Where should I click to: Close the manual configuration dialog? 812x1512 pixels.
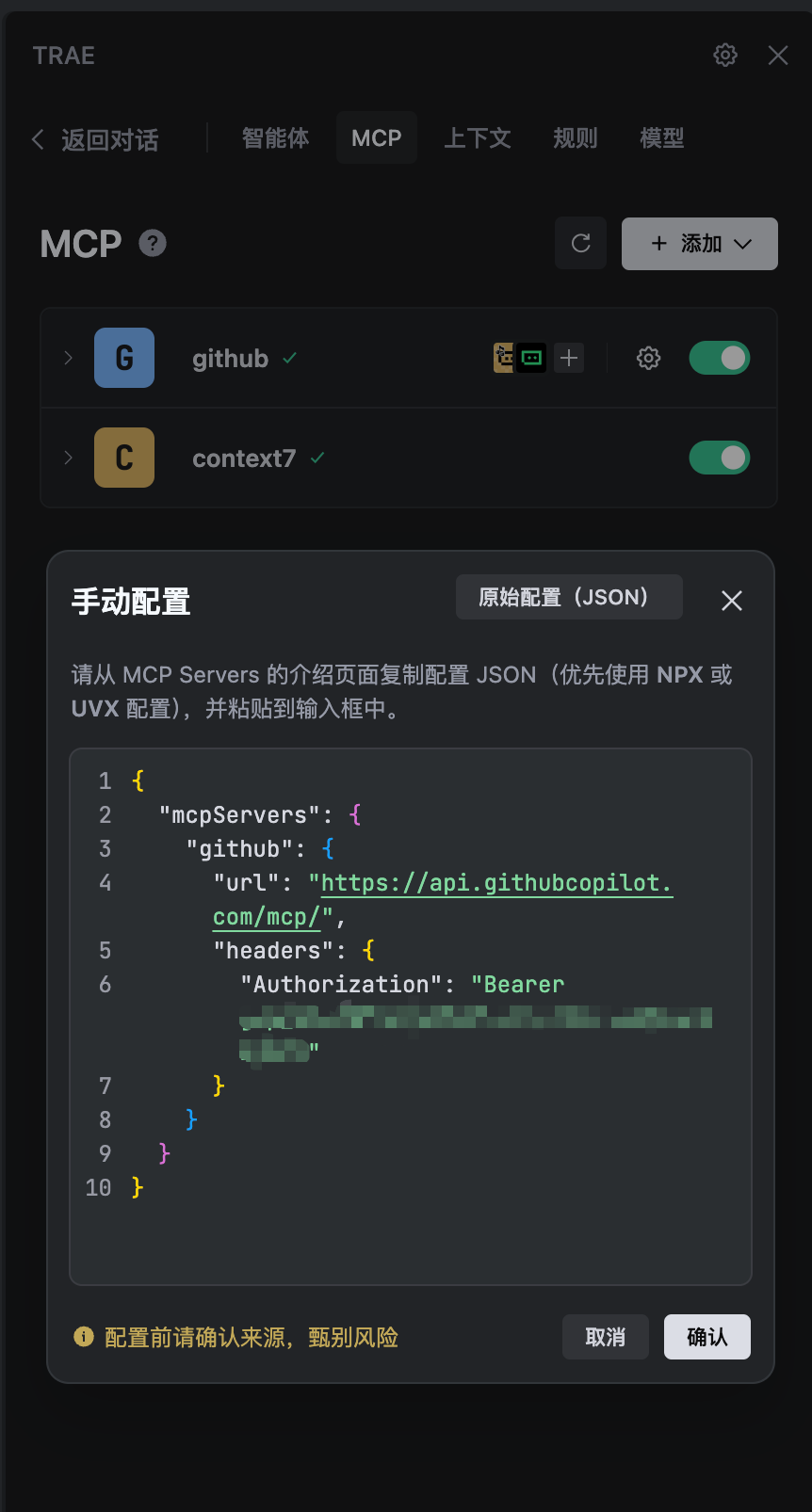click(x=731, y=601)
